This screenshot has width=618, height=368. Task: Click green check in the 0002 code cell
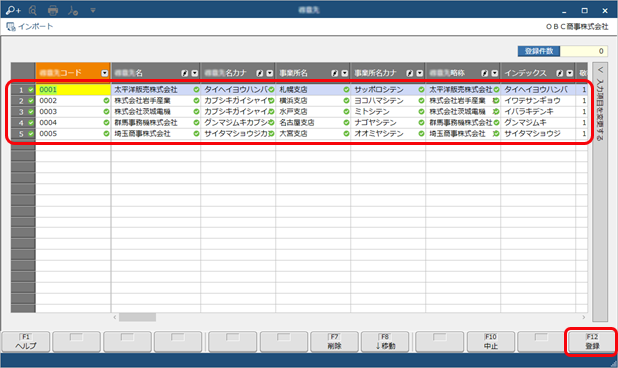click(106, 101)
